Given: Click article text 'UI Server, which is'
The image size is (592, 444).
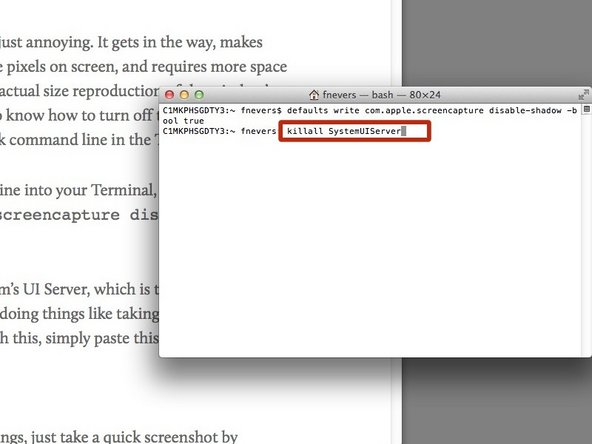Looking at the screenshot, I should 86,290.
